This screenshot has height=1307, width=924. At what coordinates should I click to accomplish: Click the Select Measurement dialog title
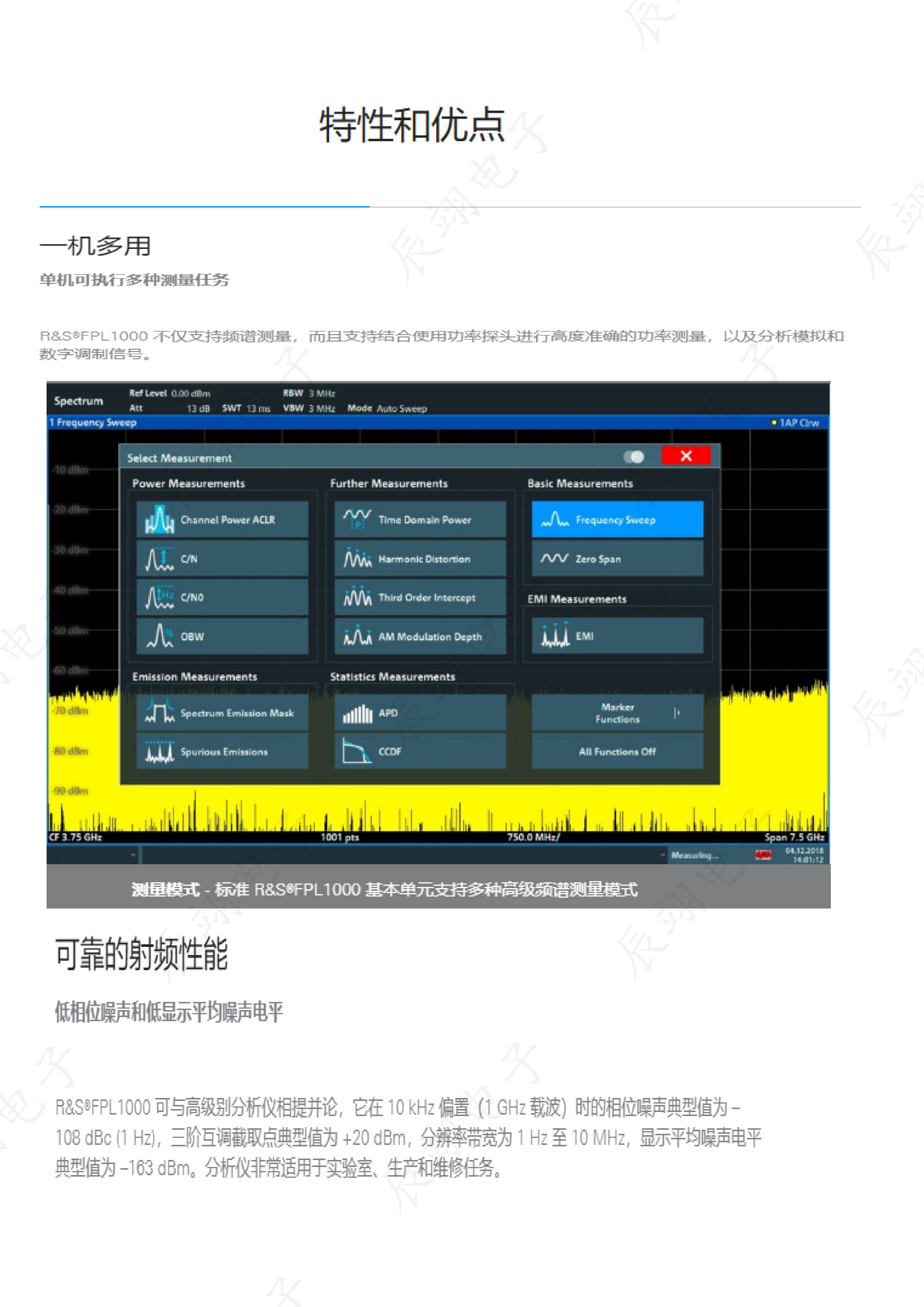[179, 458]
